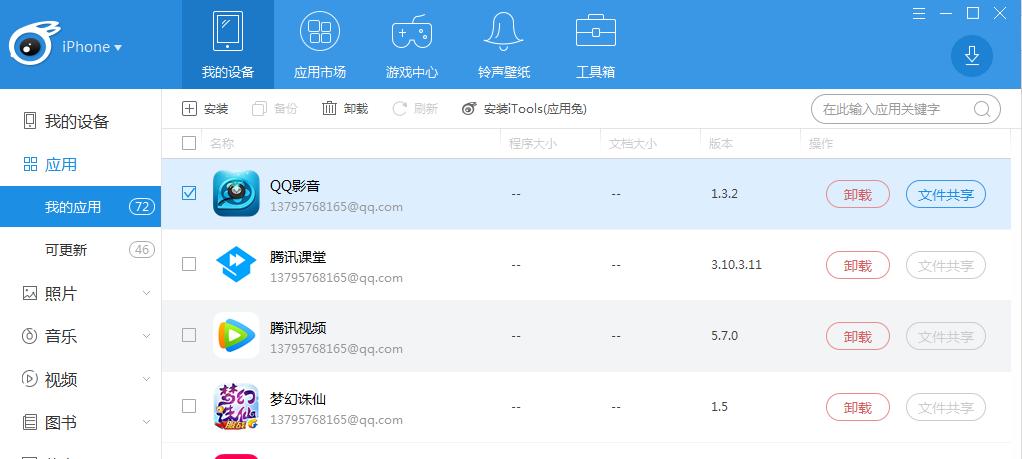
Task: Focus the app keyword search field
Action: tap(905, 109)
